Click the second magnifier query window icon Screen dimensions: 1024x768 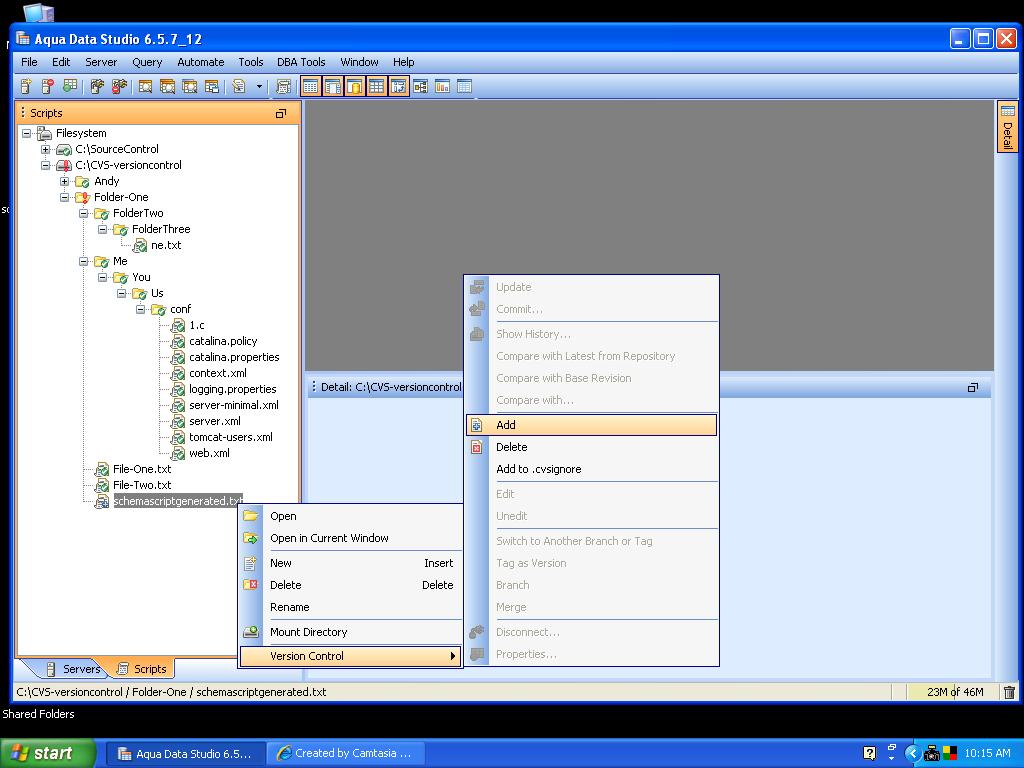(x=168, y=86)
